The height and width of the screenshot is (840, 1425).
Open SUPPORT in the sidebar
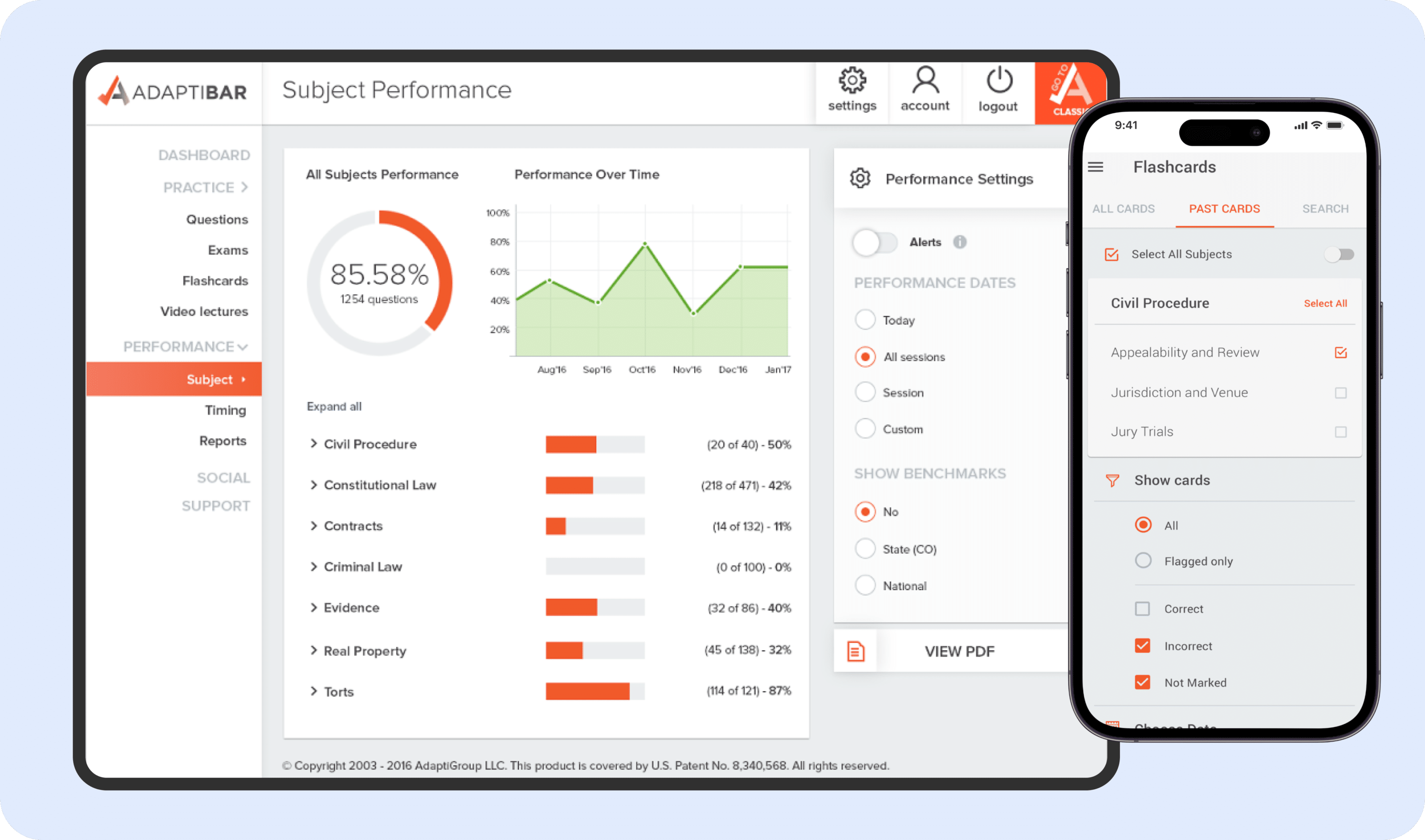(216, 506)
